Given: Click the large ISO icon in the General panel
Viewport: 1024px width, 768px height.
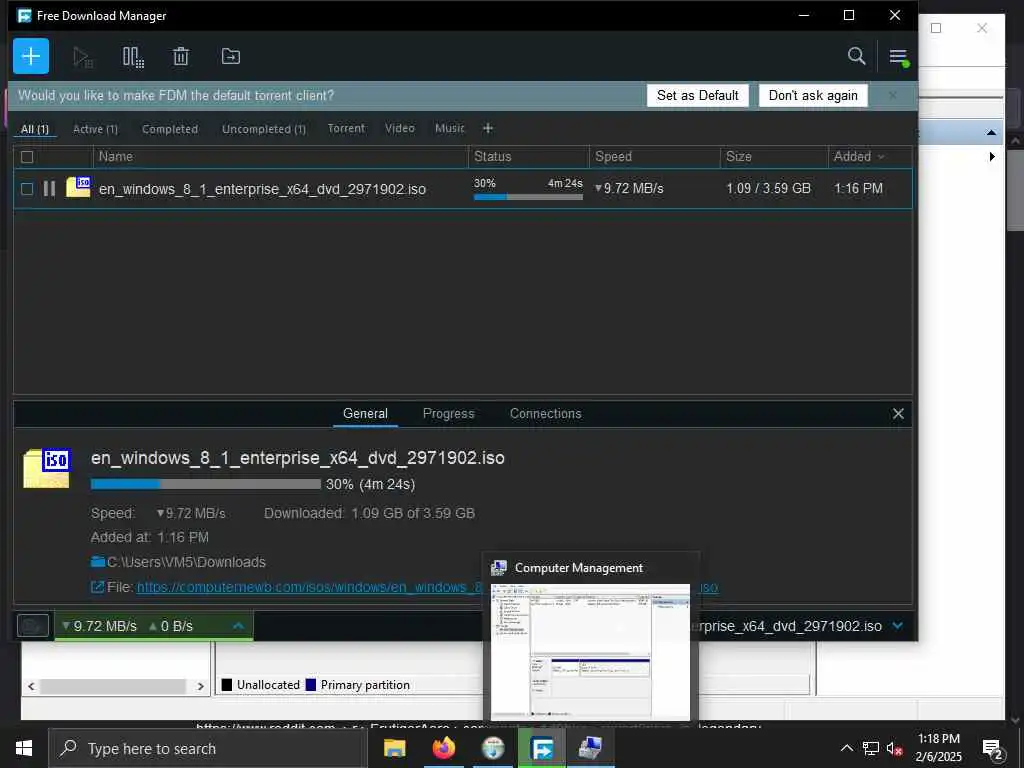Looking at the screenshot, I should (x=47, y=468).
